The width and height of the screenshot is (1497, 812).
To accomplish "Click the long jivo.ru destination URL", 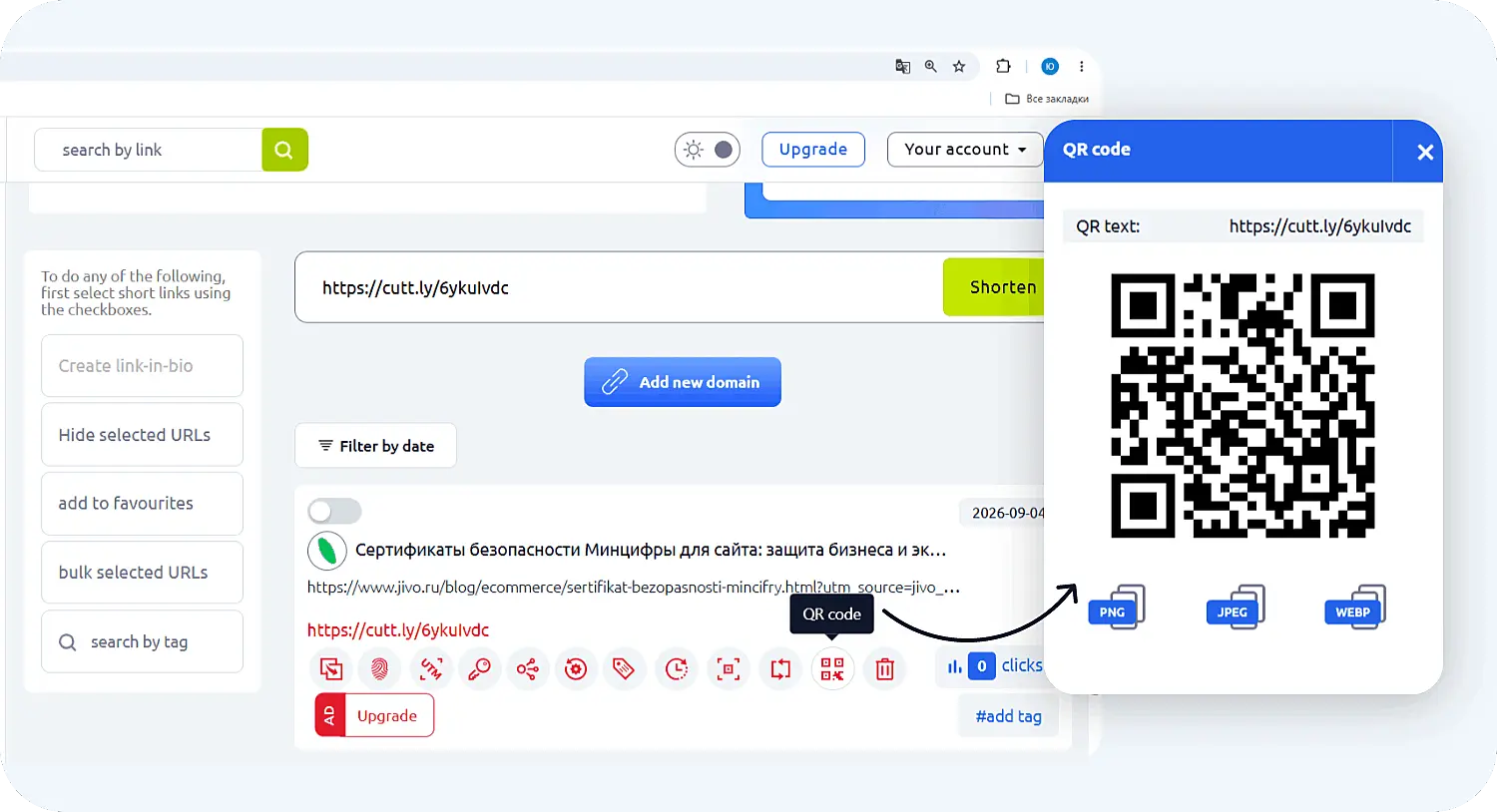I will coord(634,588).
